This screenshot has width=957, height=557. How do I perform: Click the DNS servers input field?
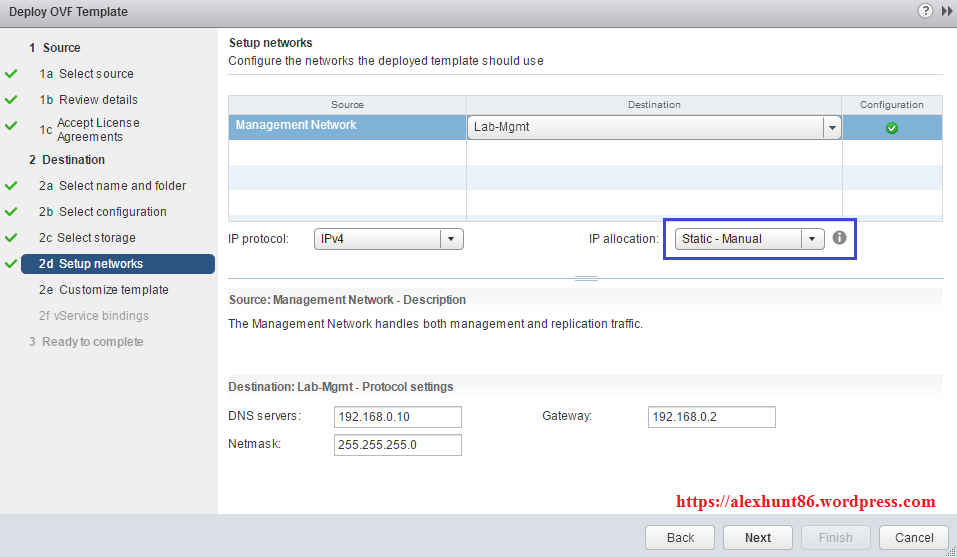(397, 417)
